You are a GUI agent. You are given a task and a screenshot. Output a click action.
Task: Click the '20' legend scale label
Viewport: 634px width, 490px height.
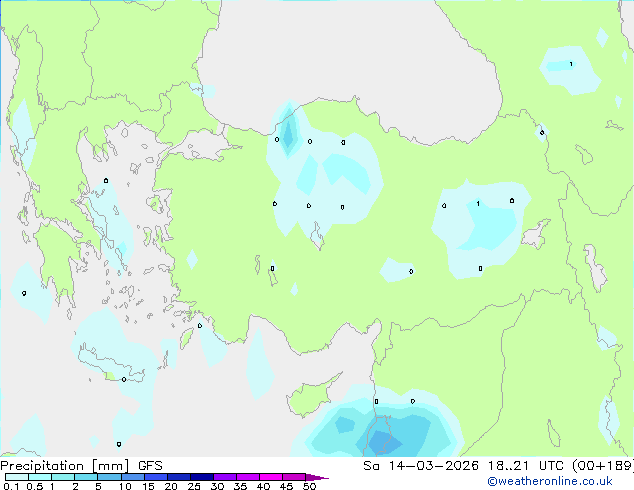(171, 486)
